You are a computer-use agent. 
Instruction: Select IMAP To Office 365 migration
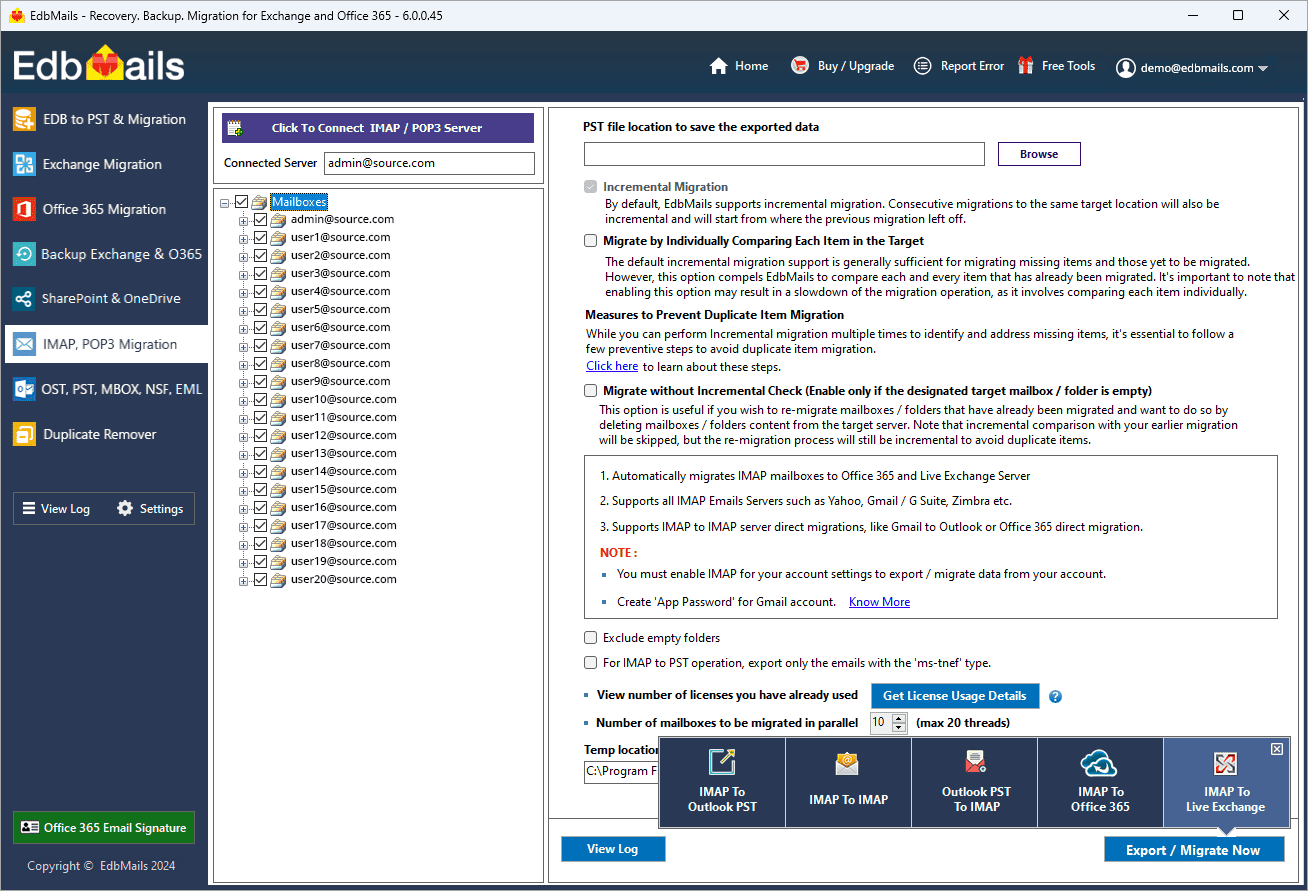[x=1100, y=783]
